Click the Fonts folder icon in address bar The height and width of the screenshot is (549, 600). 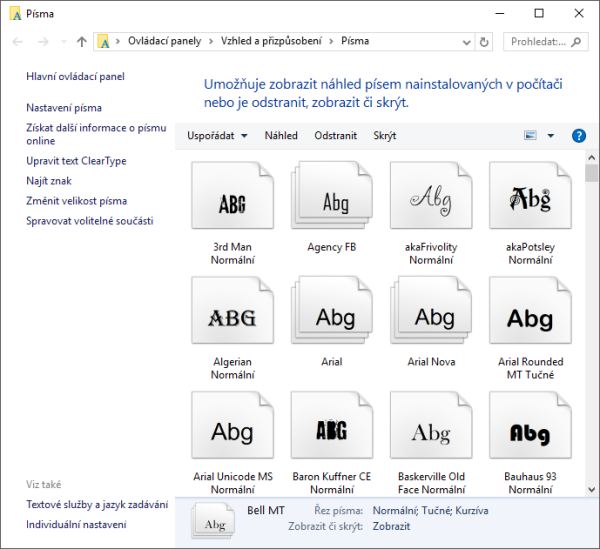103,41
